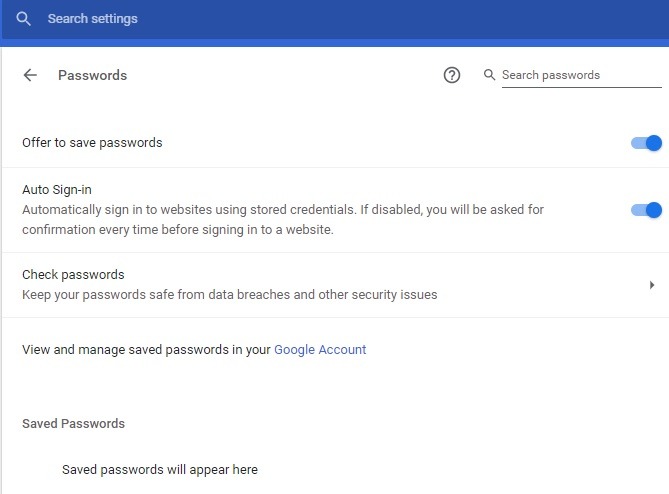Click empty area of the blue settings header

pos(450,19)
